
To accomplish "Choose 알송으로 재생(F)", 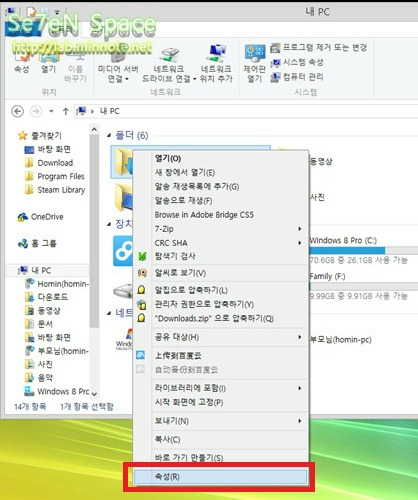I will tap(220, 201).
